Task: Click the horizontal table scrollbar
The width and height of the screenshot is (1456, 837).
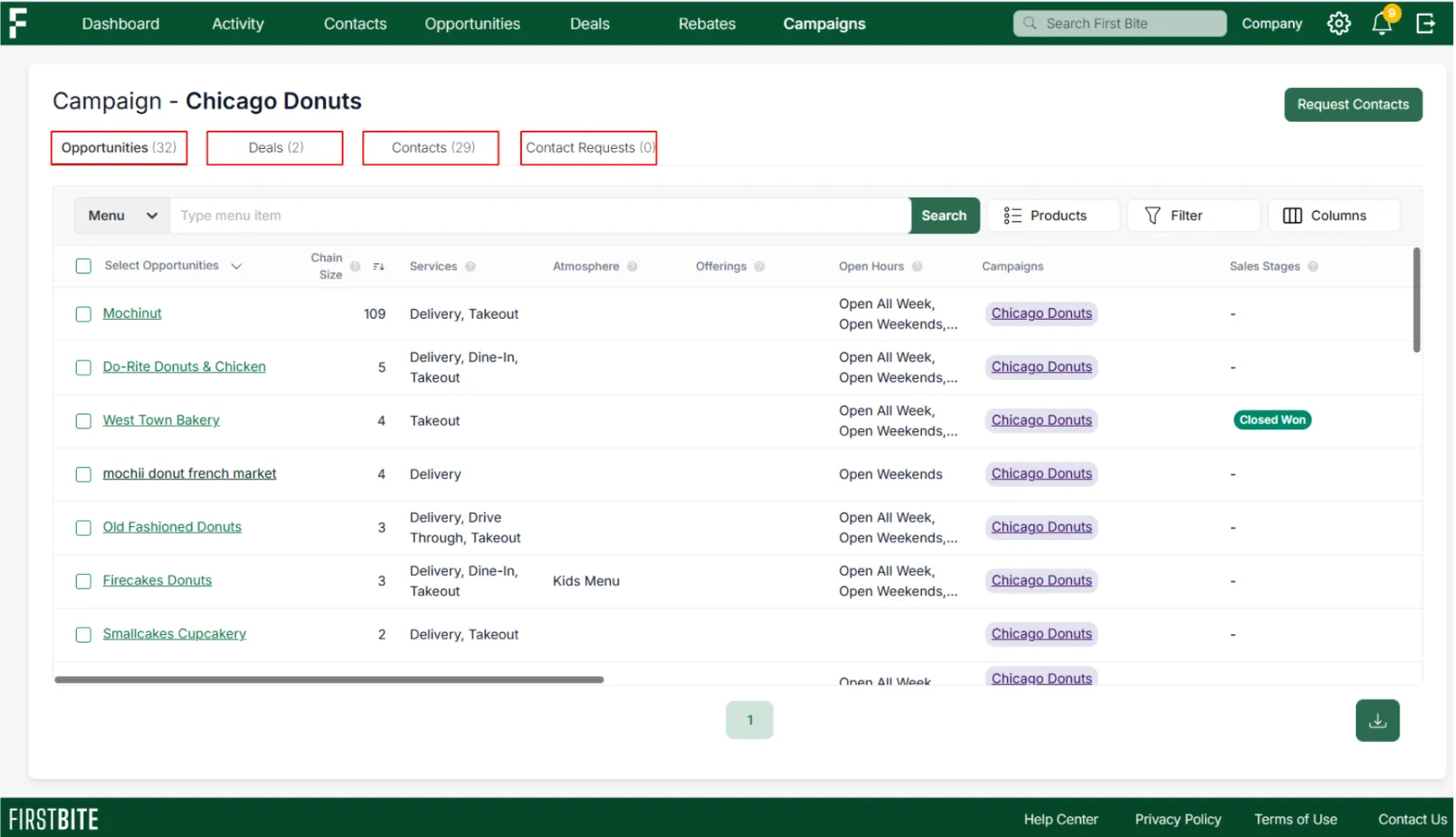Action: (x=329, y=680)
